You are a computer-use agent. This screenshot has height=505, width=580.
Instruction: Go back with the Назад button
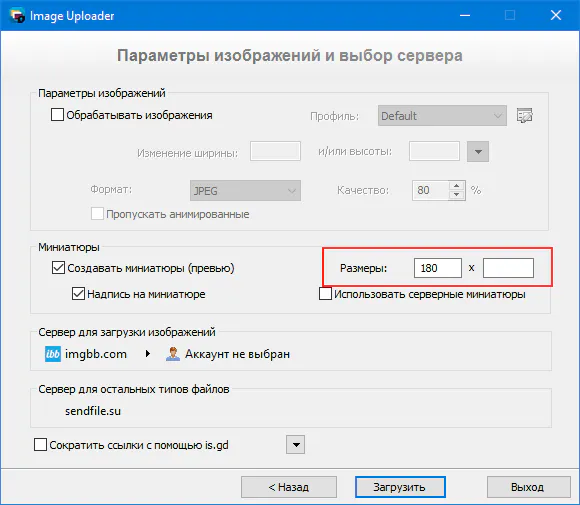point(289,487)
